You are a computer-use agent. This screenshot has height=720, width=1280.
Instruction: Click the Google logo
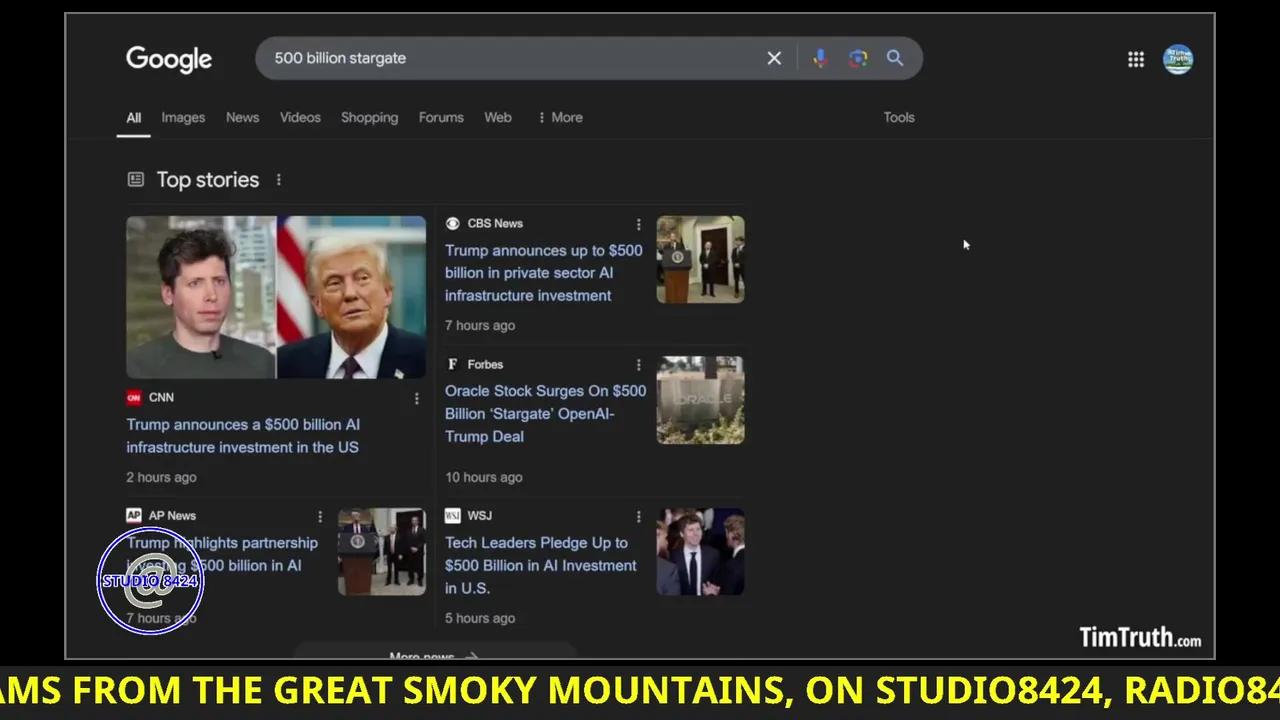pos(169,59)
